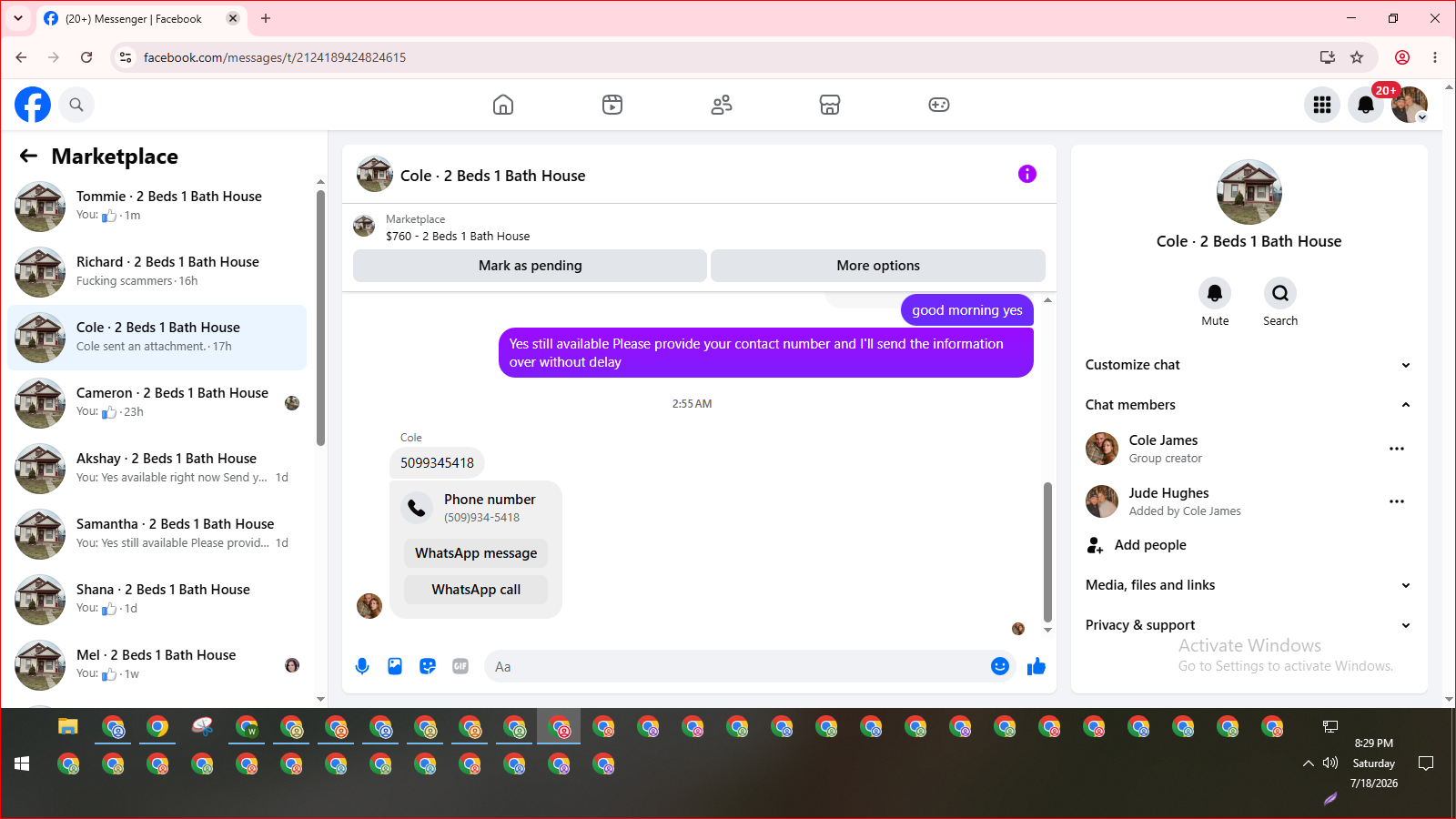
Task: Mute the Cole conversation
Action: (1215, 293)
